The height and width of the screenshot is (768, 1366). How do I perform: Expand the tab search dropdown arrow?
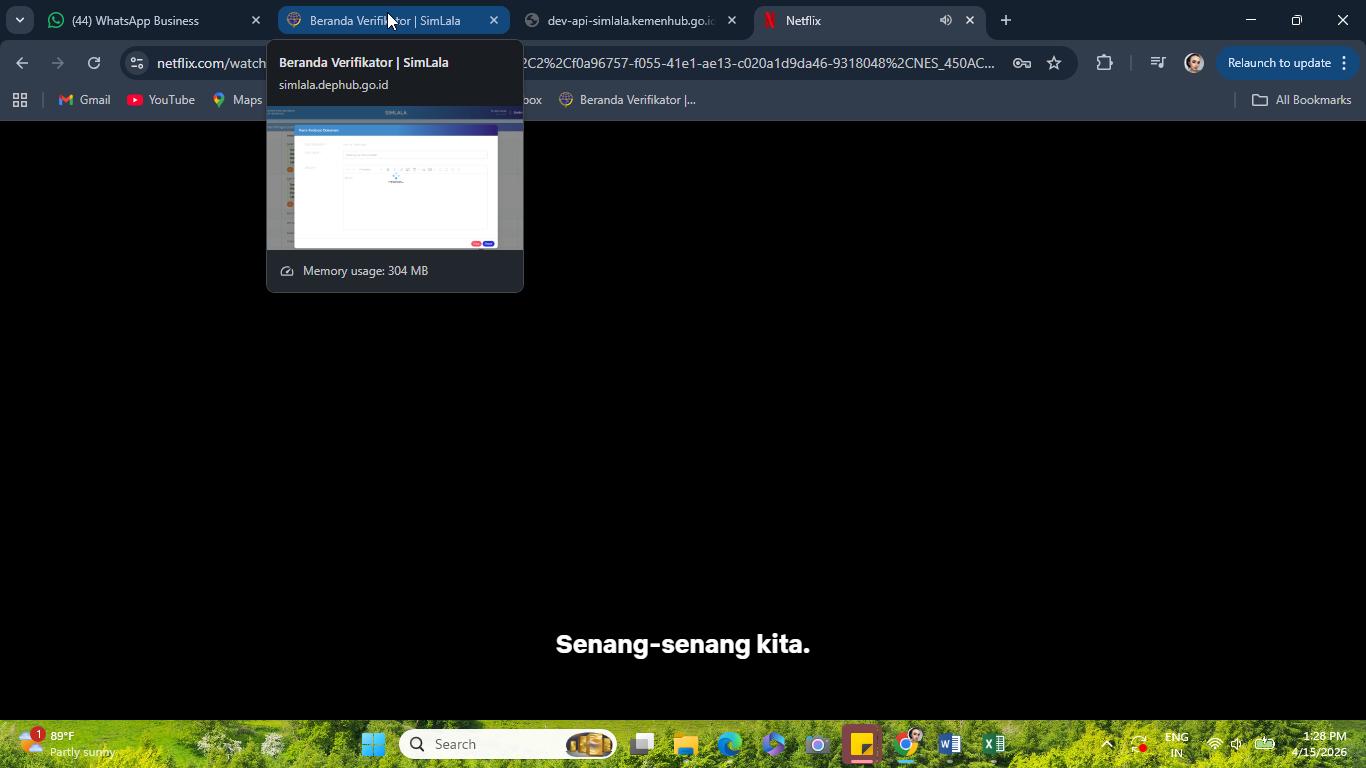coord(19,20)
